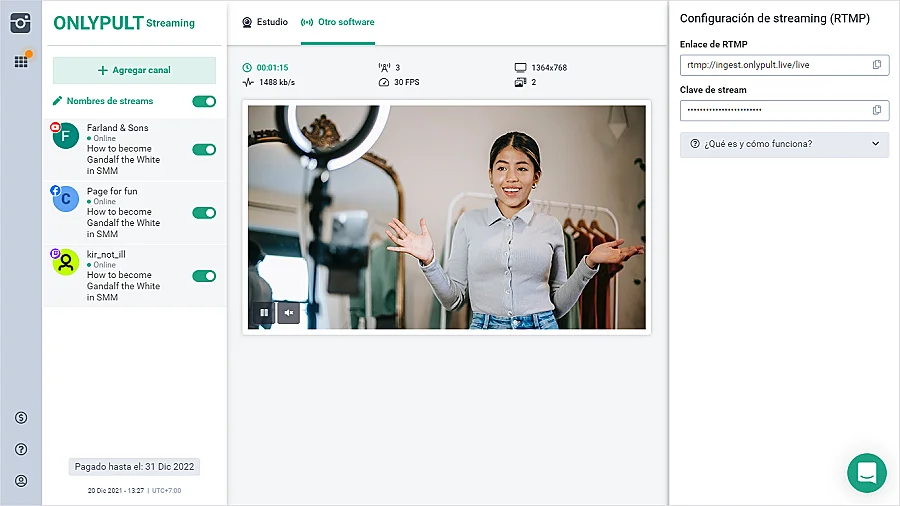Open the live chat support bubble
This screenshot has height=506, width=900.
tap(866, 472)
